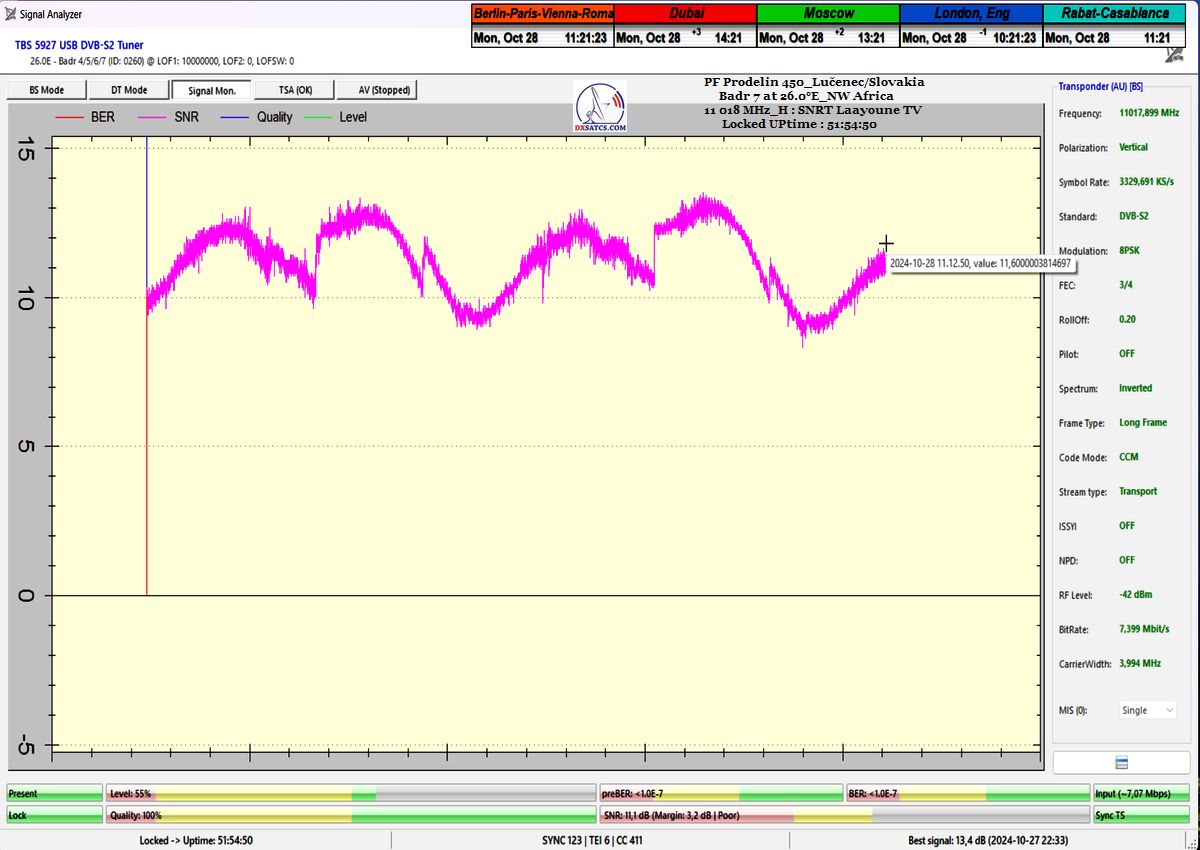1200x850 pixels.
Task: Toggle the Lock status indicator
Action: [x=54, y=815]
